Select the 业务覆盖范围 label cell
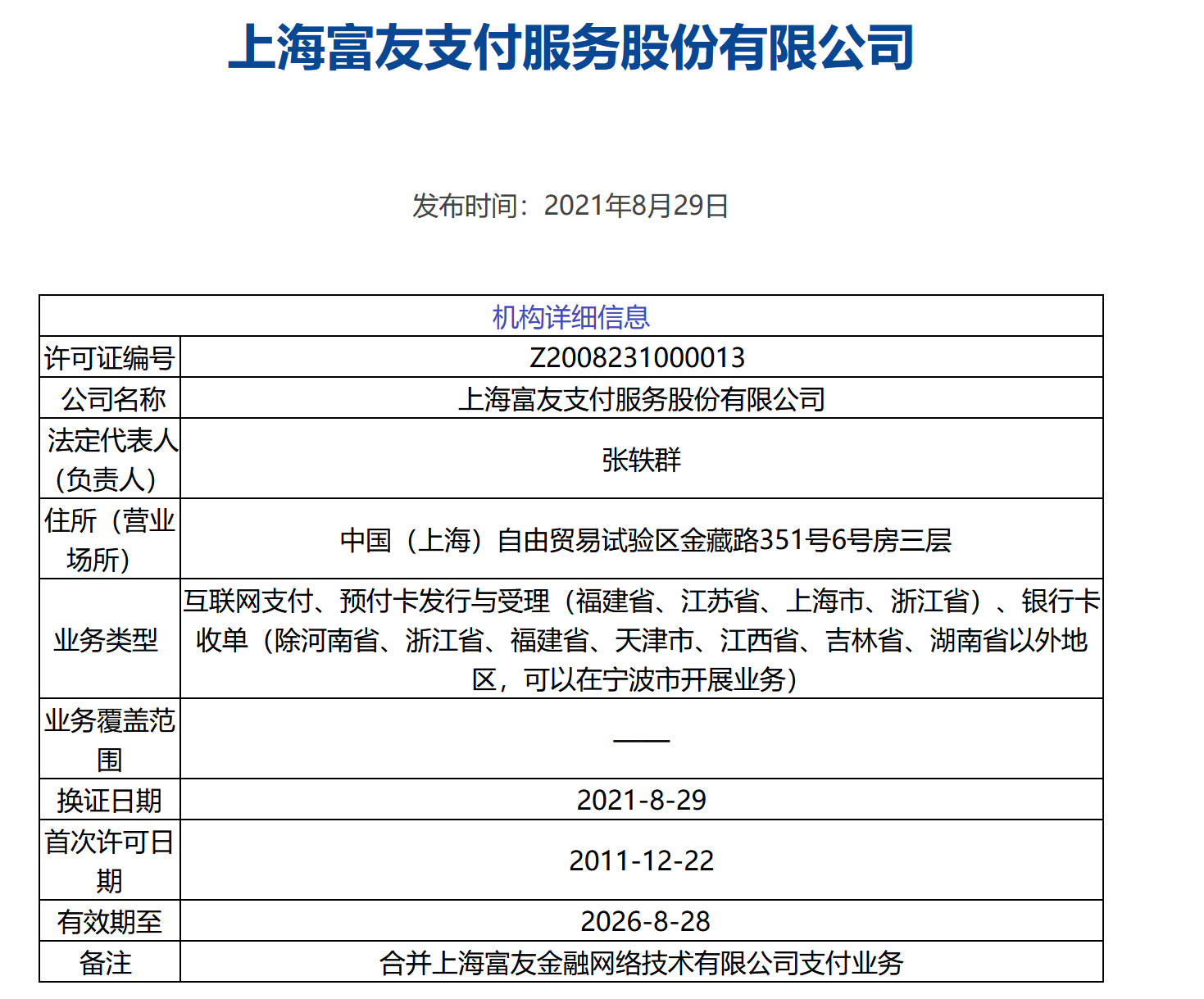This screenshot has height=999, width=1204. pos(110,739)
